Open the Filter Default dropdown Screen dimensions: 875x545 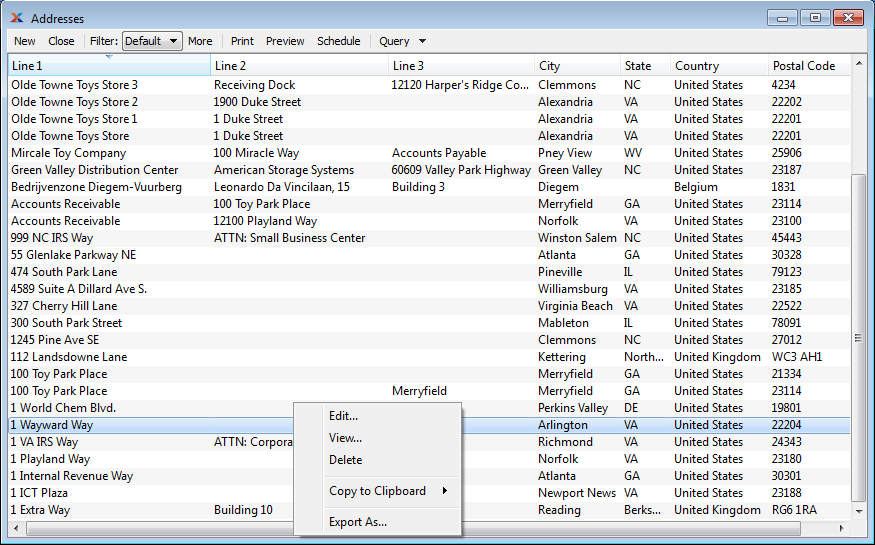click(x=152, y=41)
